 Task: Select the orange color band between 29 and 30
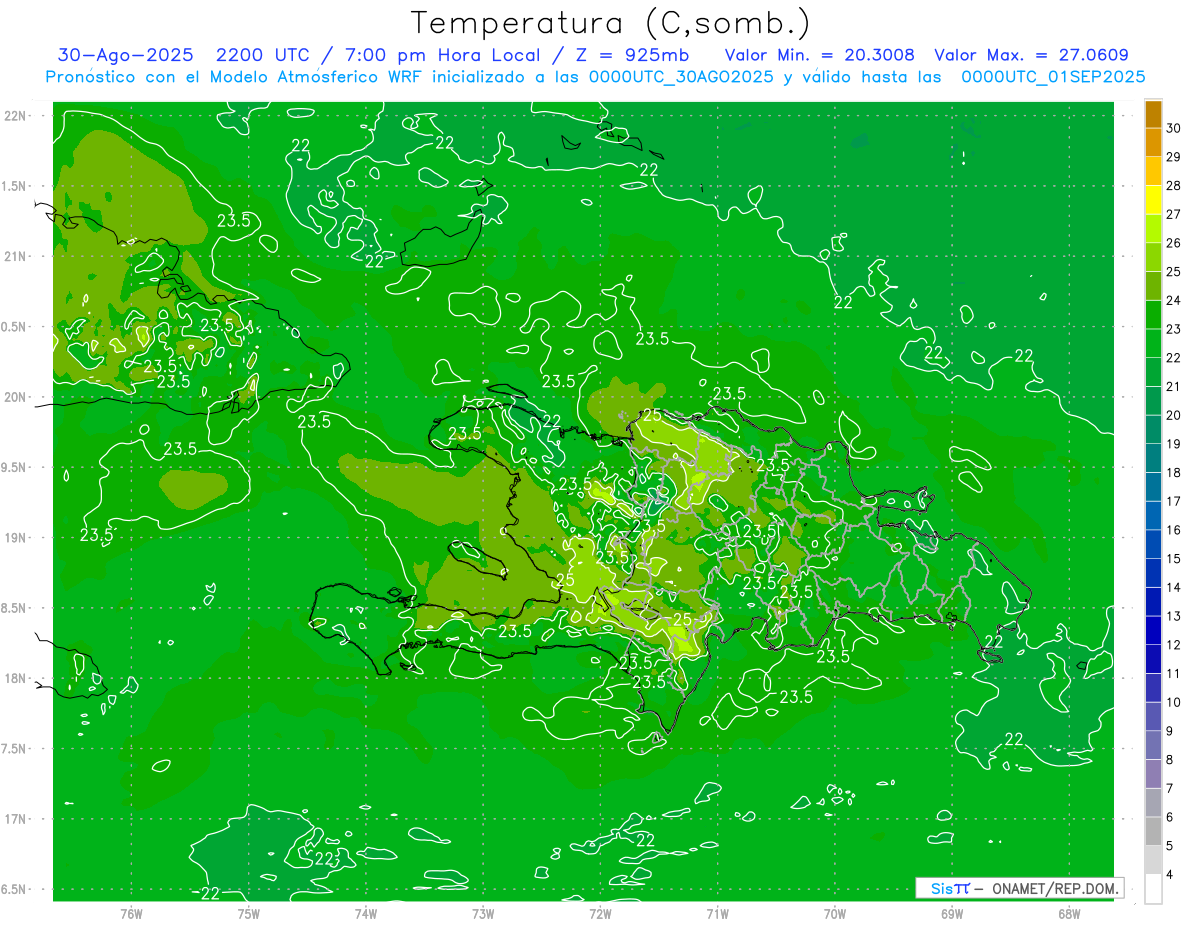click(1153, 142)
